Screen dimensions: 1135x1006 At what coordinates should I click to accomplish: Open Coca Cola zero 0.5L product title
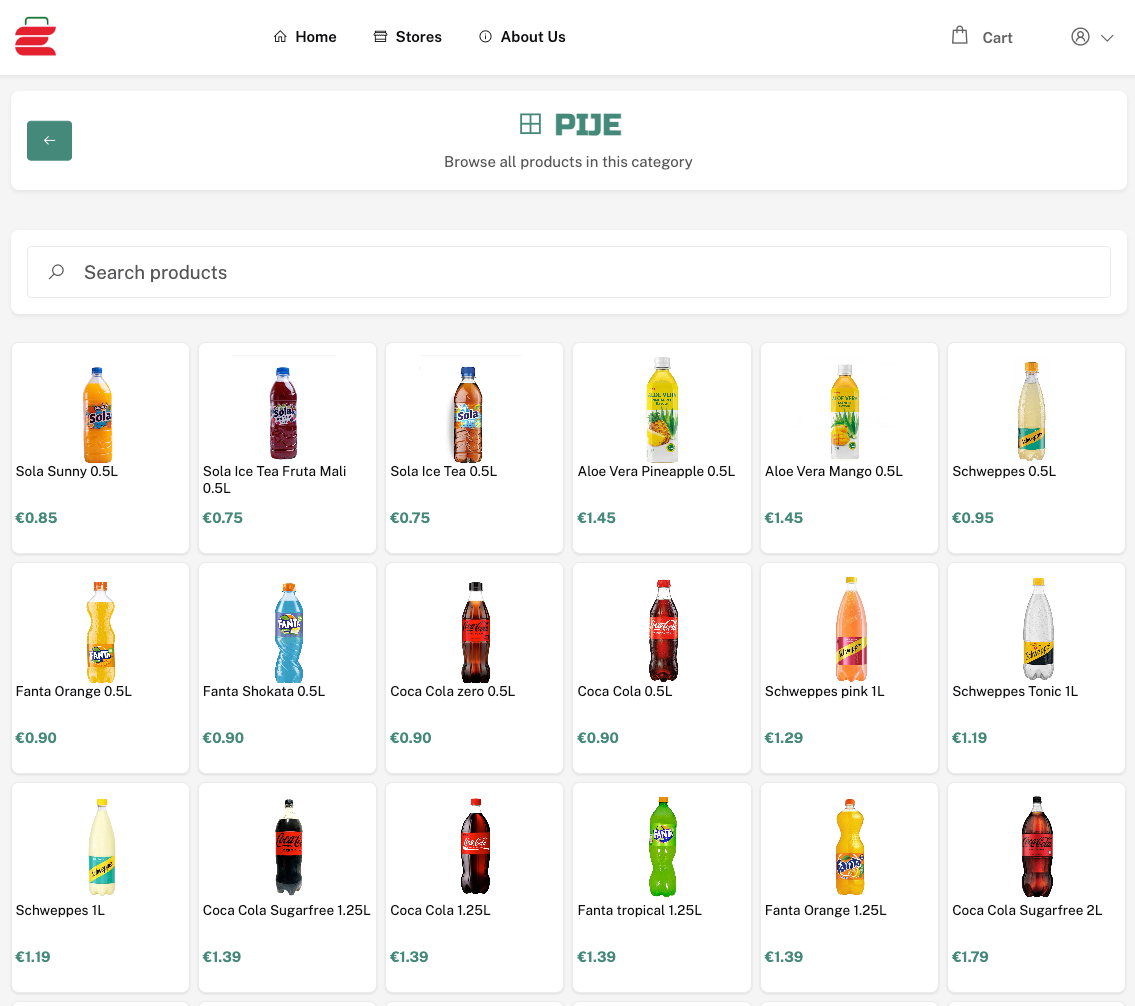[x=452, y=691]
